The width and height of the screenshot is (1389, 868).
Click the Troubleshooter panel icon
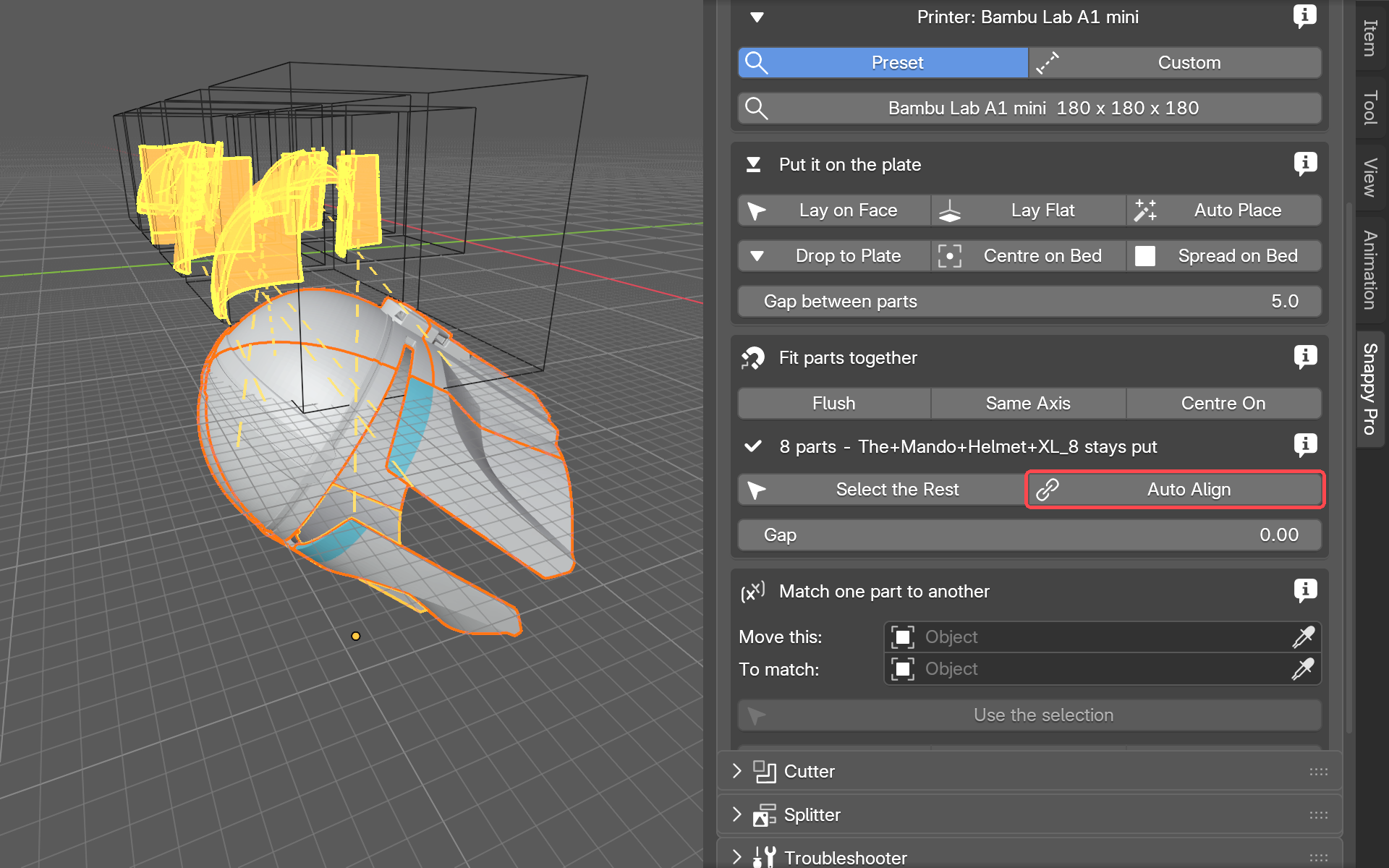coord(764,858)
